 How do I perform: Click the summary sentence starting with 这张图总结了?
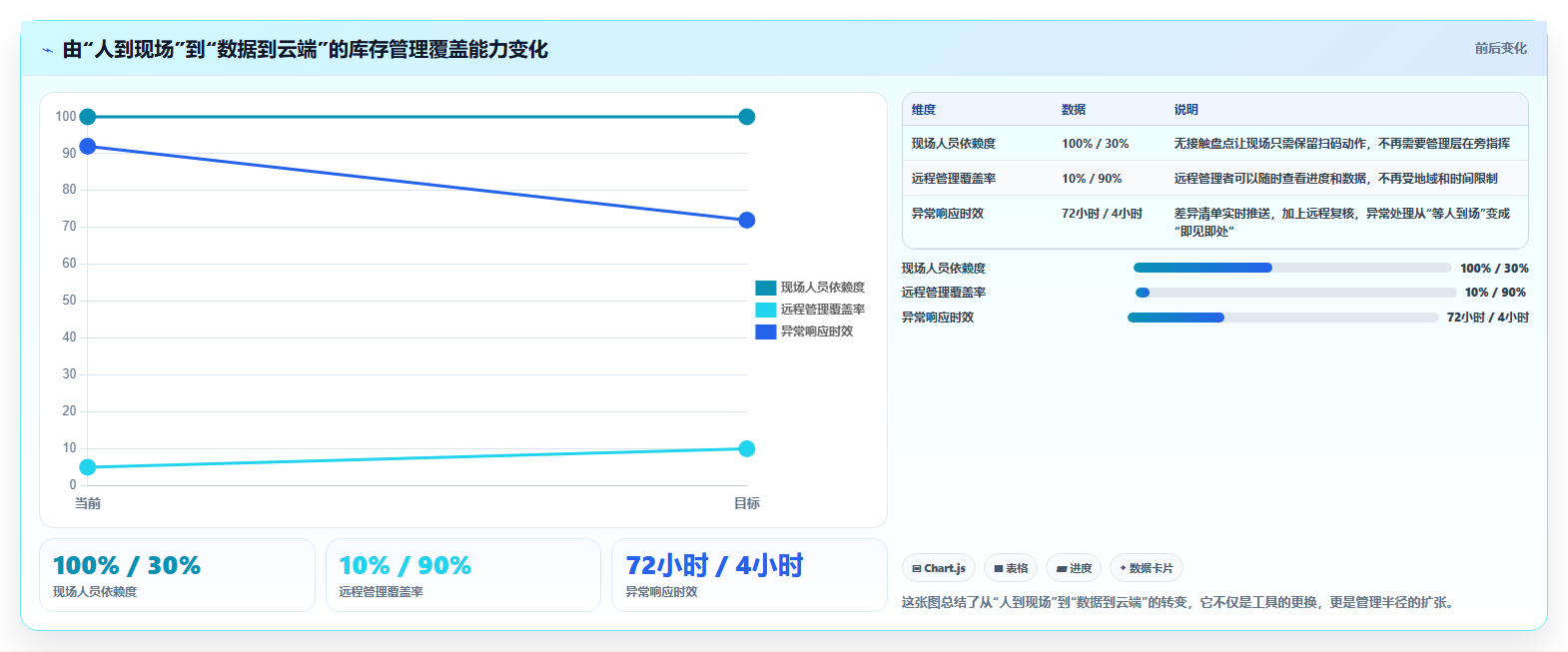click(1180, 603)
